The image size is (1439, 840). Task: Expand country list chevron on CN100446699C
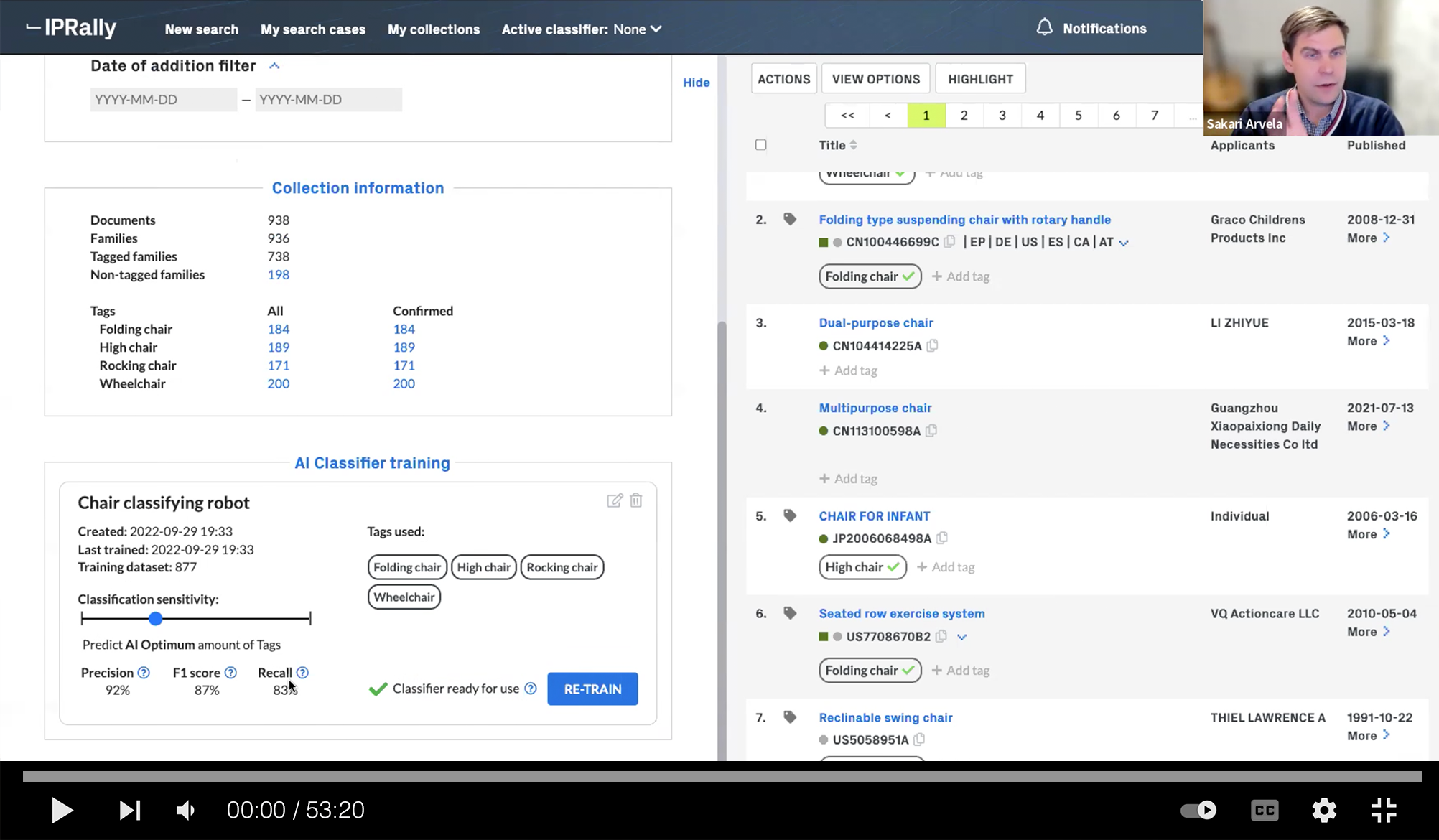click(1124, 242)
